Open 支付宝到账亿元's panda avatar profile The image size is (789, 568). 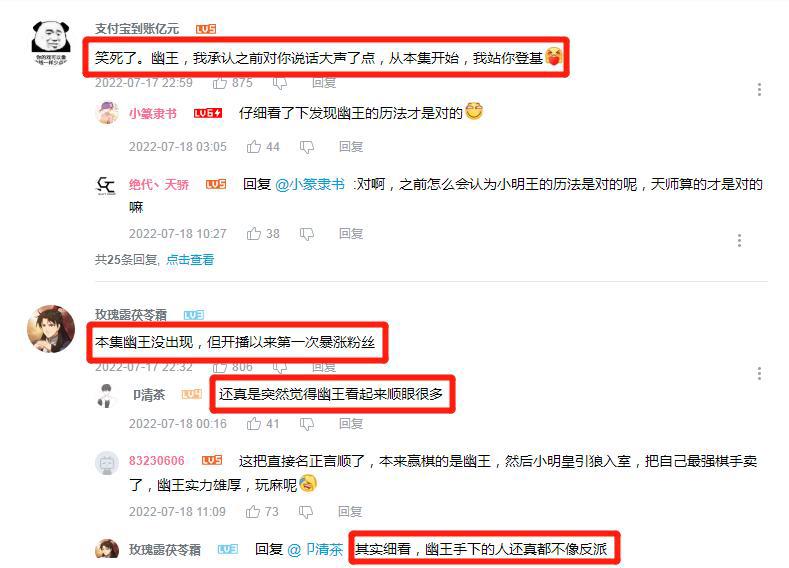[50, 42]
